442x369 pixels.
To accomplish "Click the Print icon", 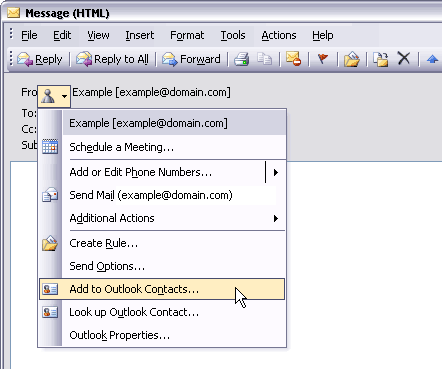I will tap(242, 59).
